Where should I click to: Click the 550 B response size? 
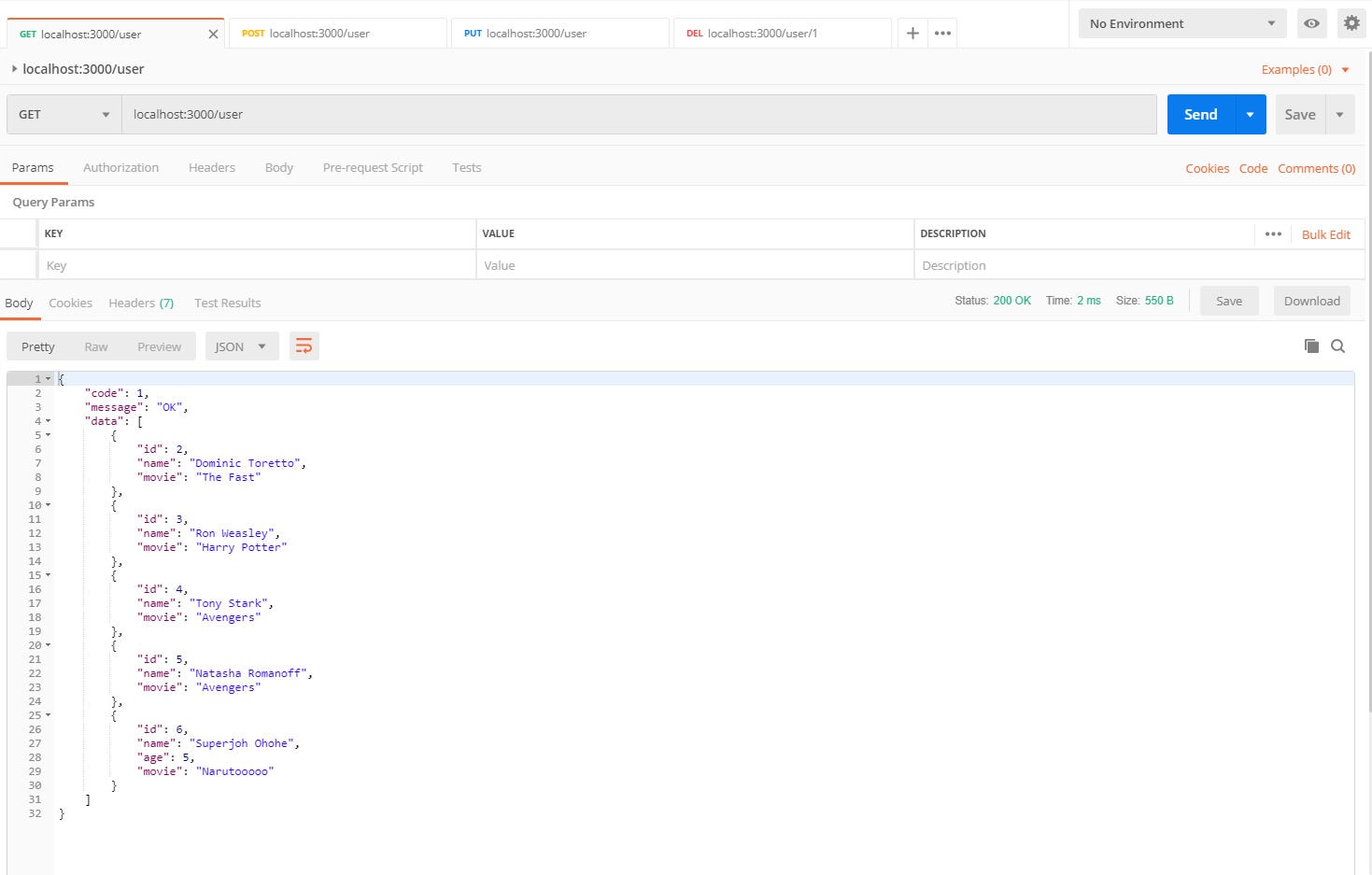(1159, 301)
